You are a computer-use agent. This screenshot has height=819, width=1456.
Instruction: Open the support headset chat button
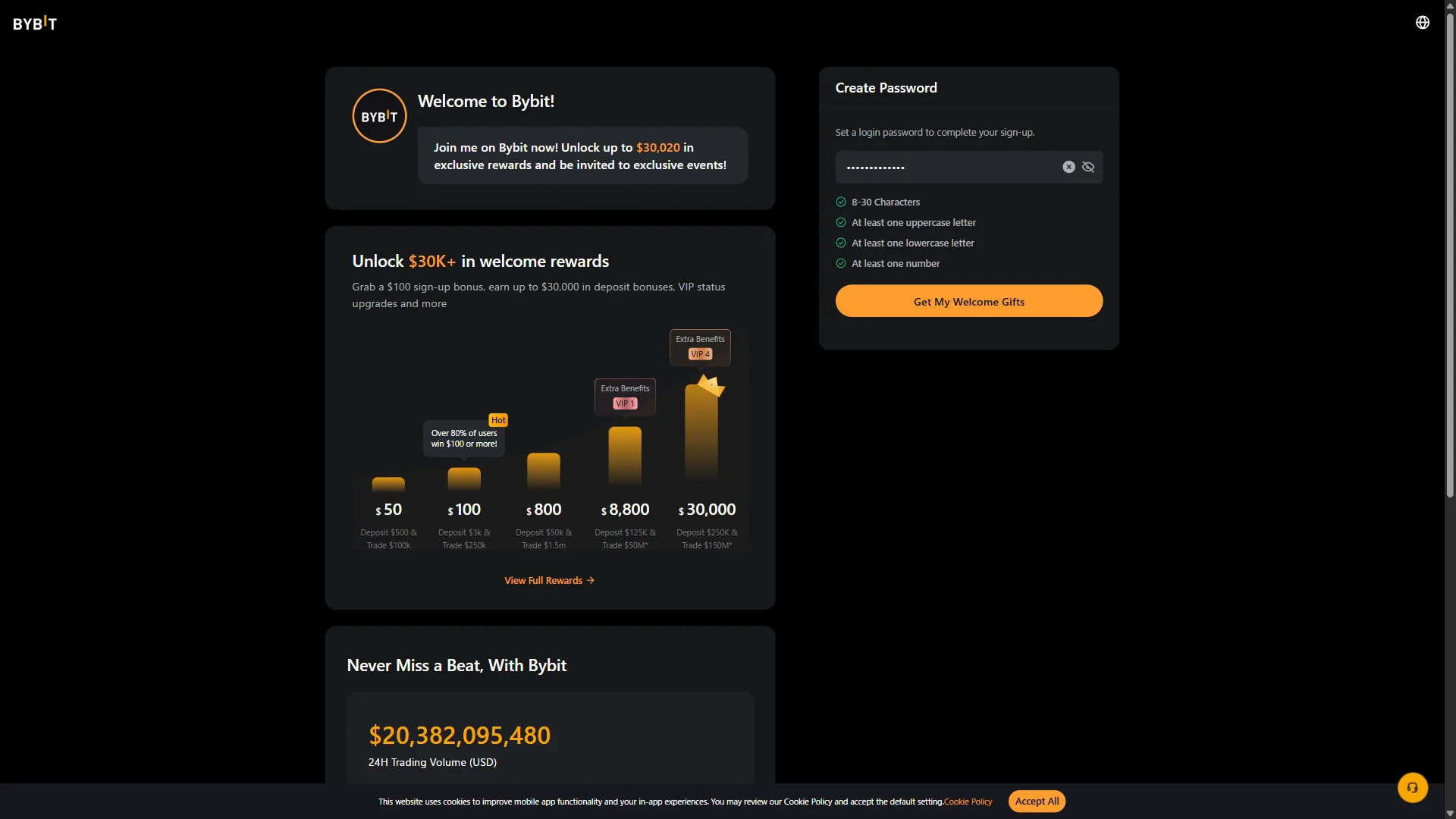pos(1413,788)
